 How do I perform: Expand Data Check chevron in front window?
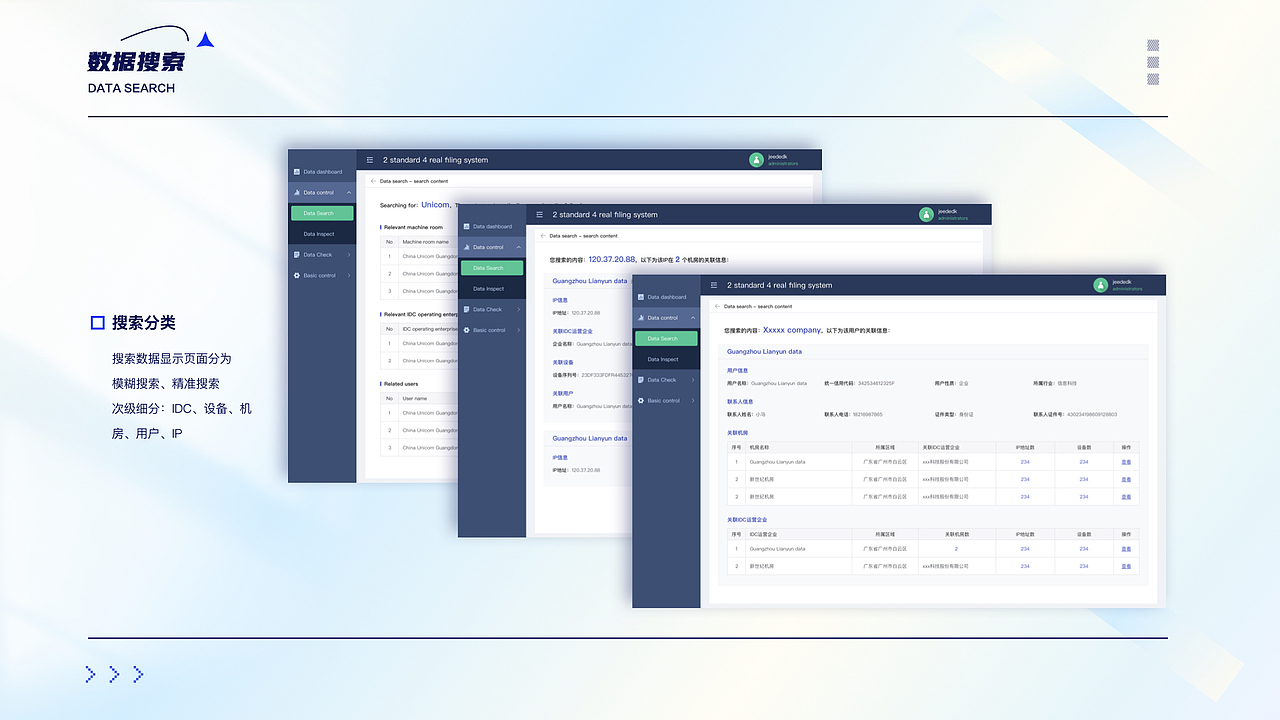[x=693, y=380]
